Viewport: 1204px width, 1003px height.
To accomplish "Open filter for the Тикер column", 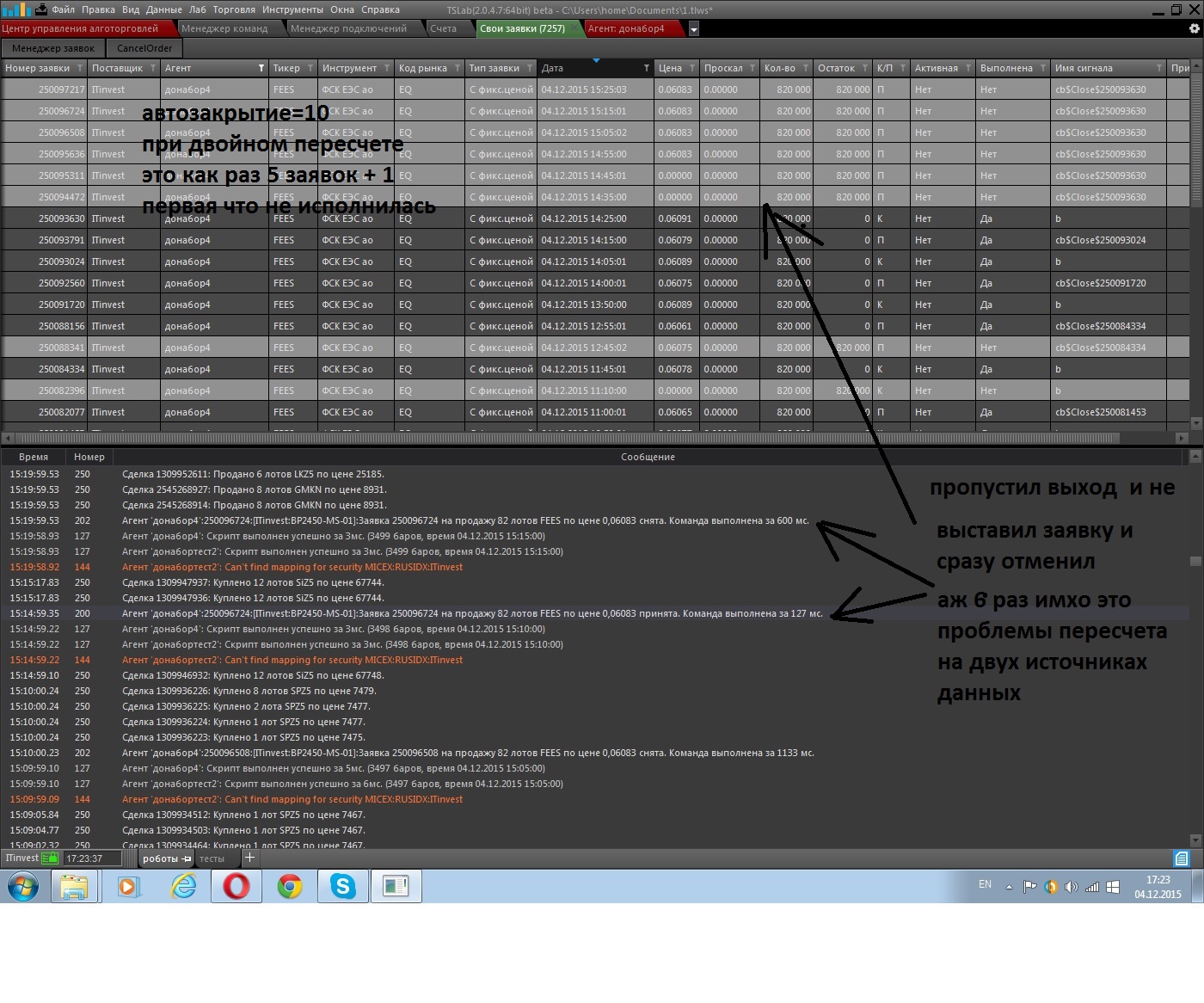I will point(310,68).
